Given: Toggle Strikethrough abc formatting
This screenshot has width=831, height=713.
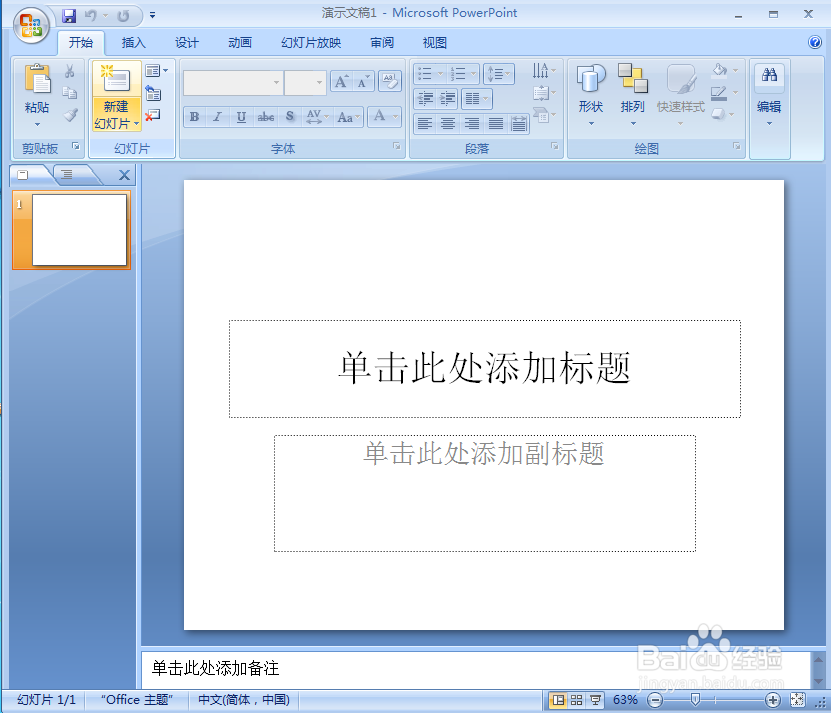Looking at the screenshot, I should [x=266, y=117].
